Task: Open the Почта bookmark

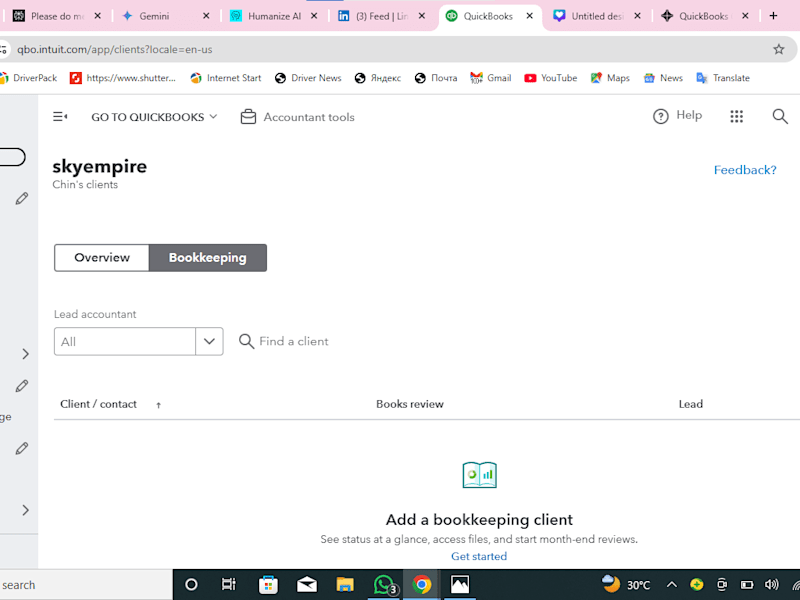Action: [x=436, y=78]
